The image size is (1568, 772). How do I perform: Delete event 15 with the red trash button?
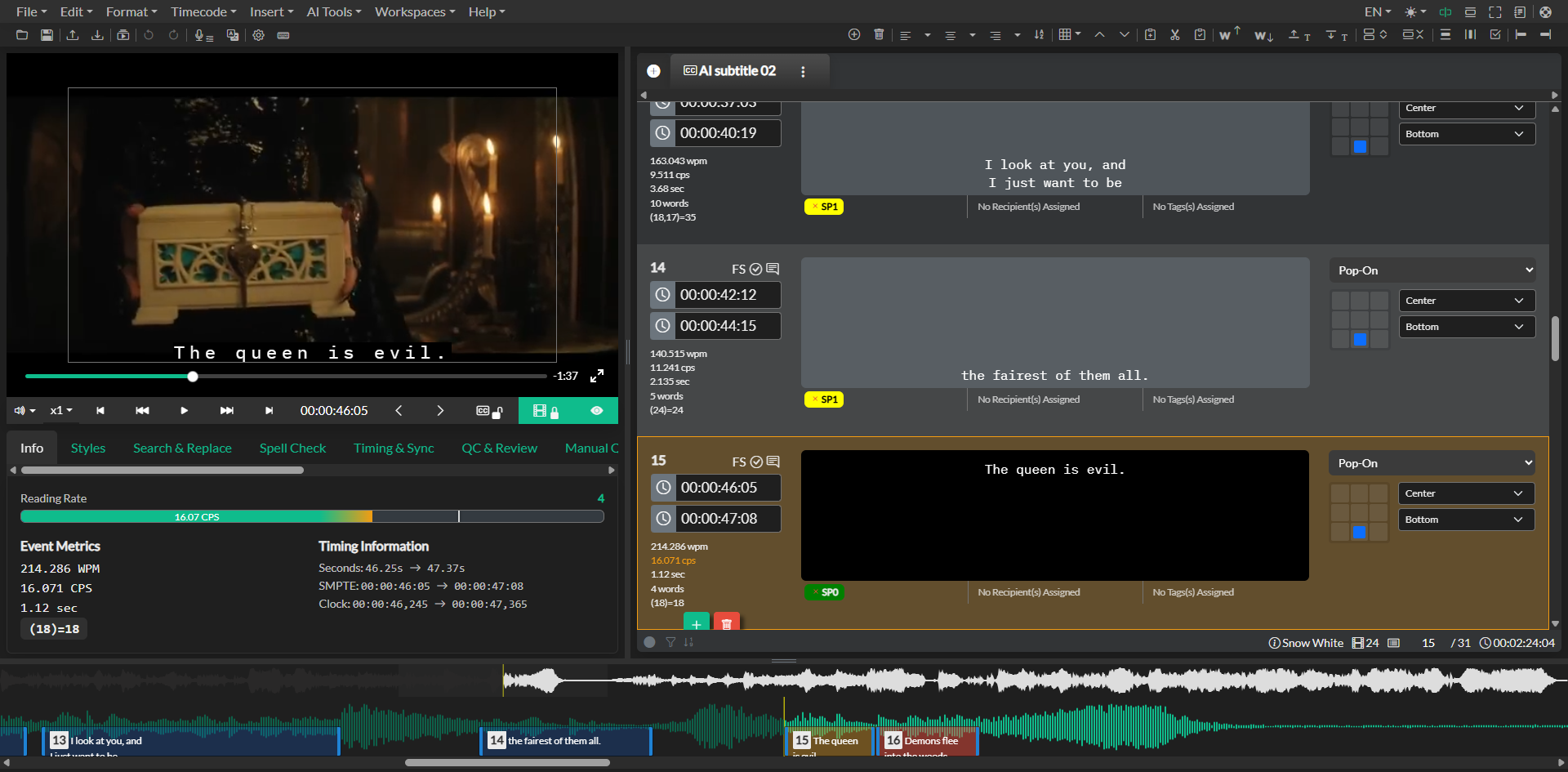coord(726,622)
